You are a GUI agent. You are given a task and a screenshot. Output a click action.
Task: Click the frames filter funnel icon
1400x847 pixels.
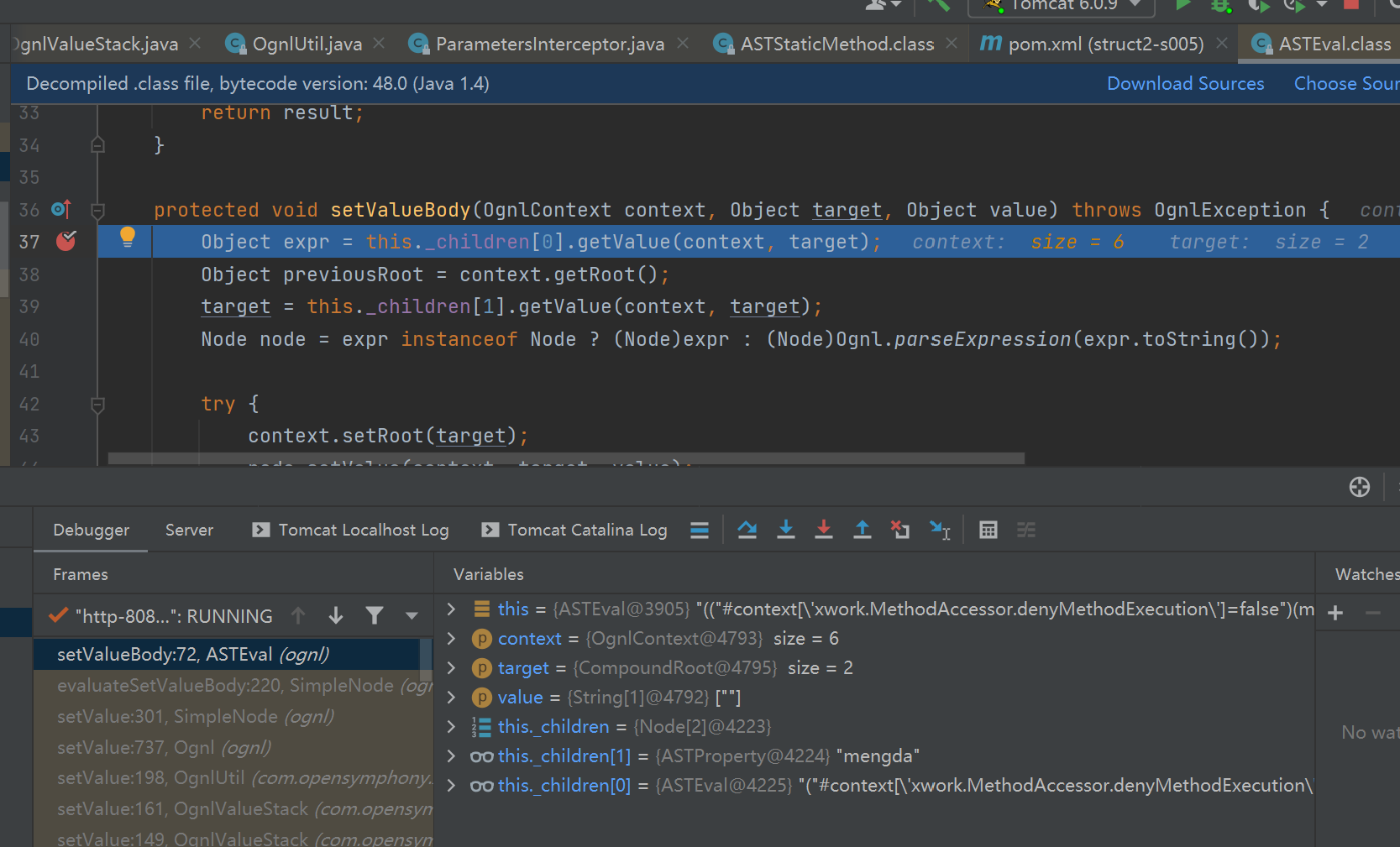[x=375, y=616]
